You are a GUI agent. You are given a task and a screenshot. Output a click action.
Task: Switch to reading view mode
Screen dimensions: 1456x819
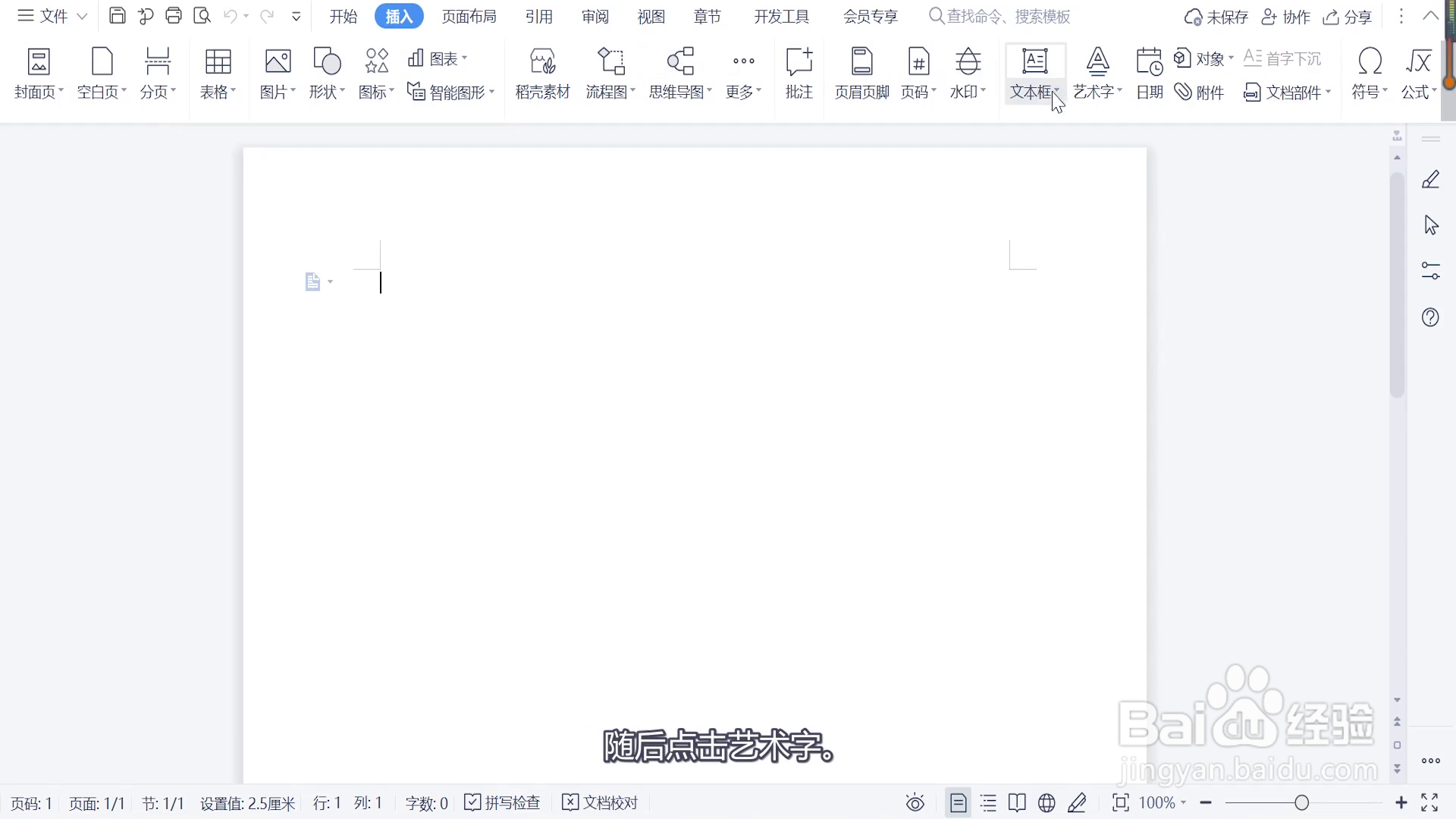(x=1017, y=802)
